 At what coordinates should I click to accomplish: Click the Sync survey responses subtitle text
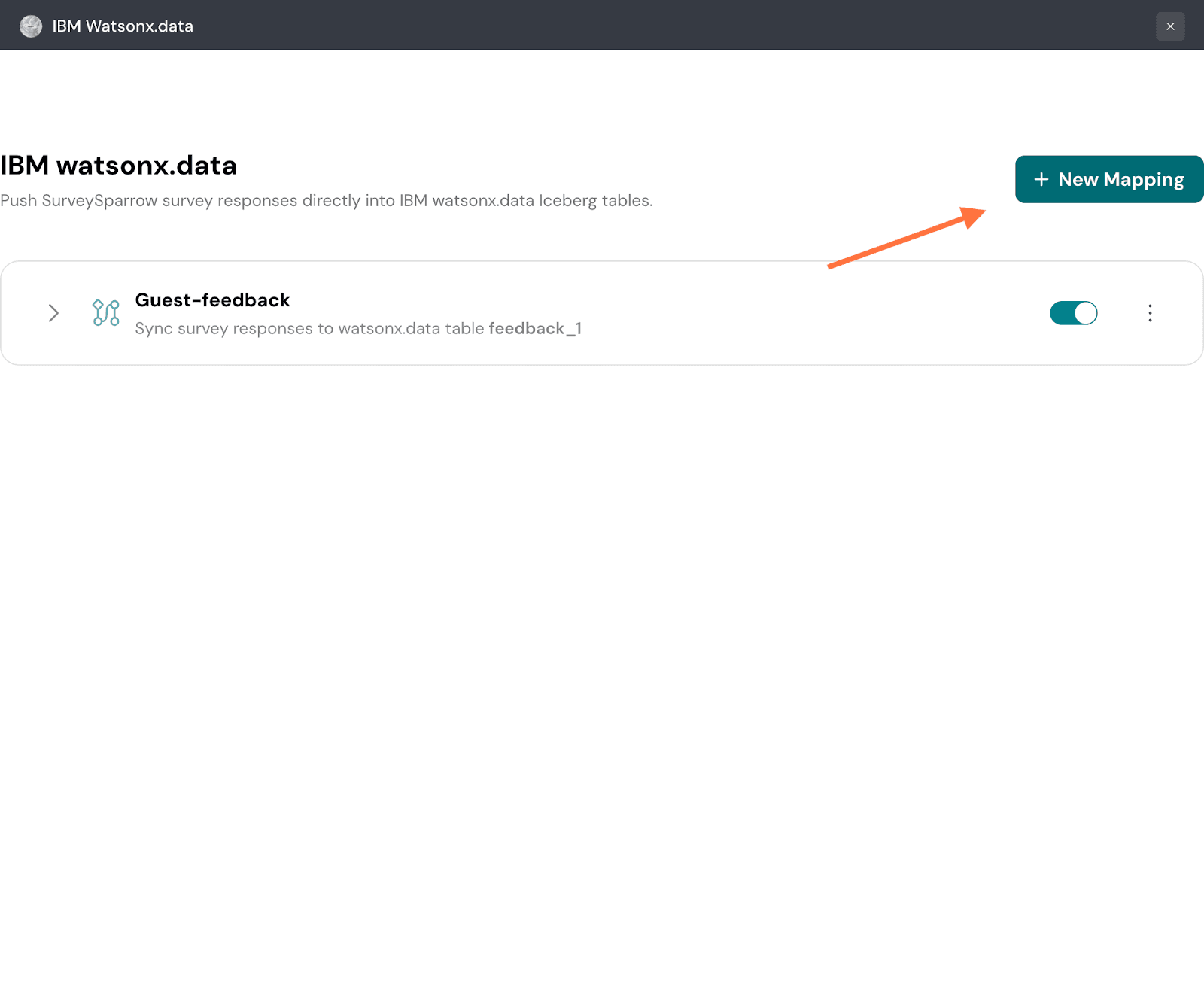309,329
